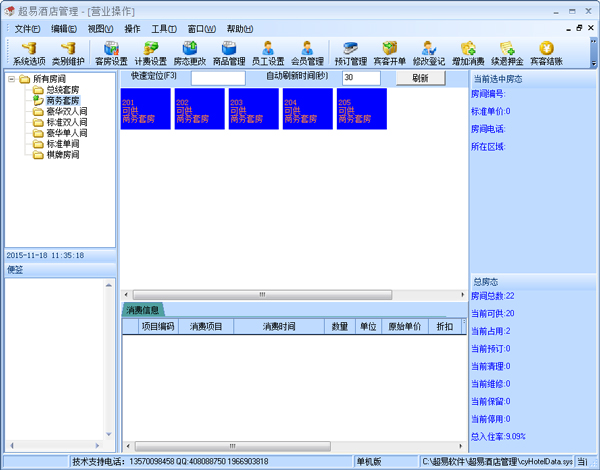600x470 pixels.
Task: Click consumption table horizontal scrollbar thumb
Action: click(233, 446)
